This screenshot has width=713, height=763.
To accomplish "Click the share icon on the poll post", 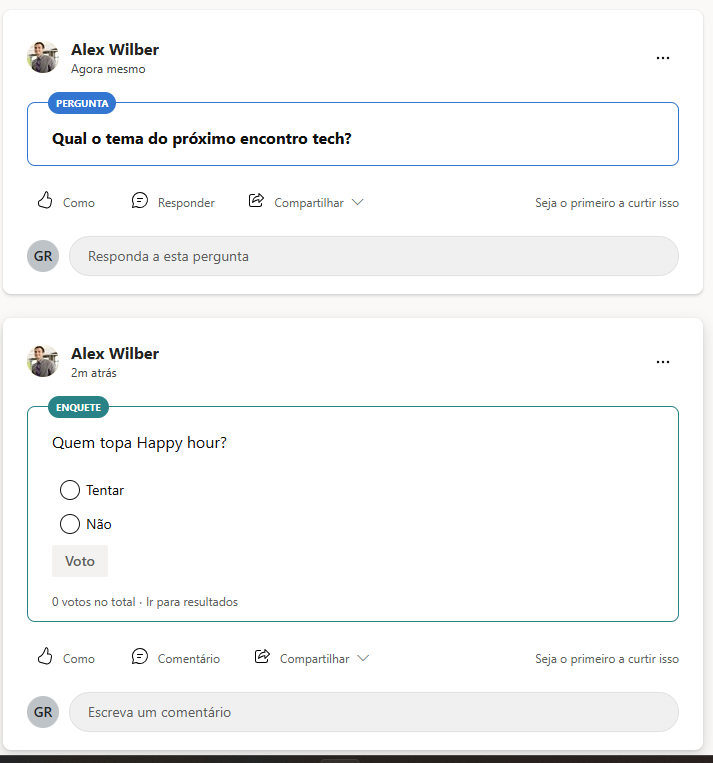I will (262, 657).
